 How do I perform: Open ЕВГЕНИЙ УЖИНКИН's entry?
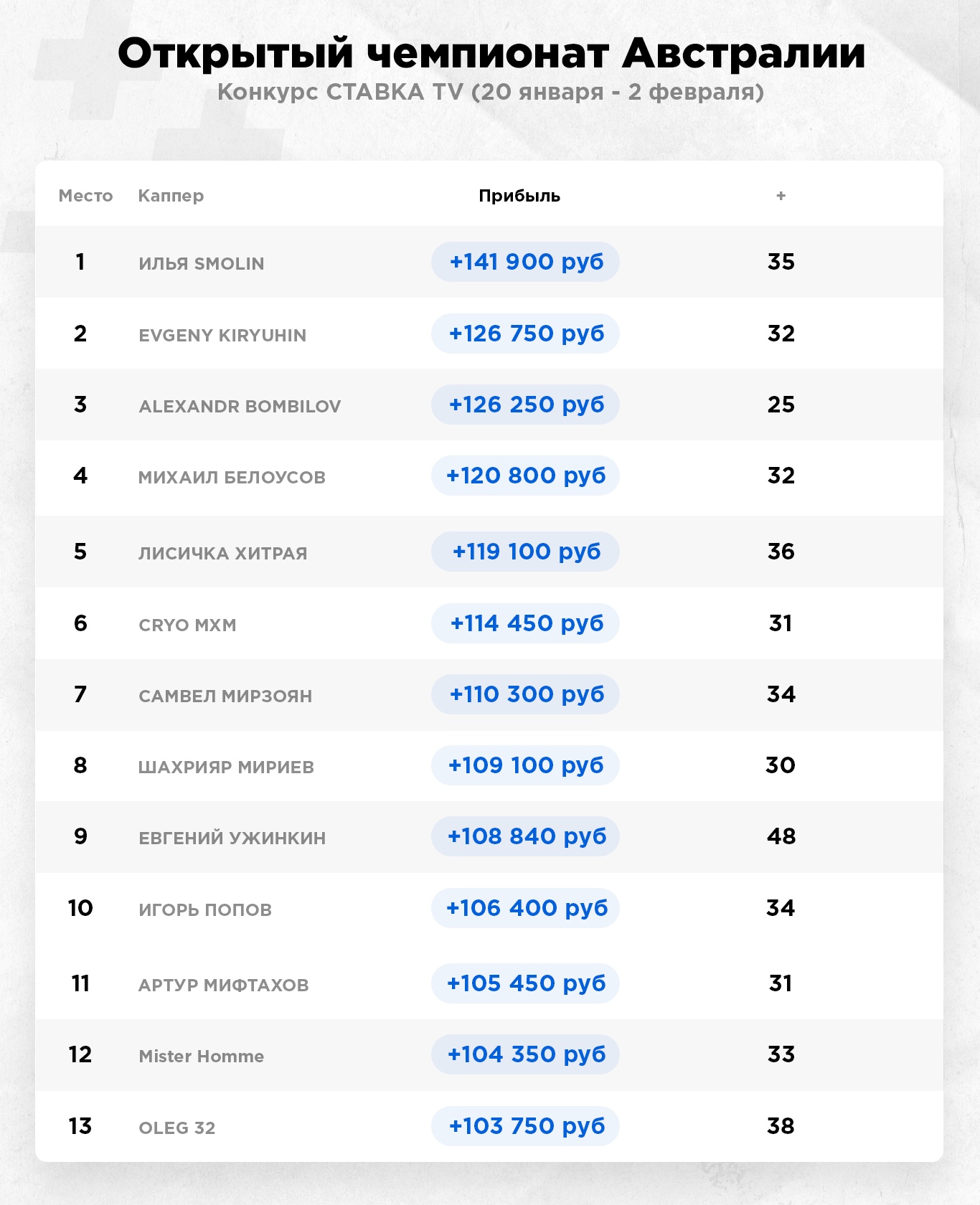232,838
